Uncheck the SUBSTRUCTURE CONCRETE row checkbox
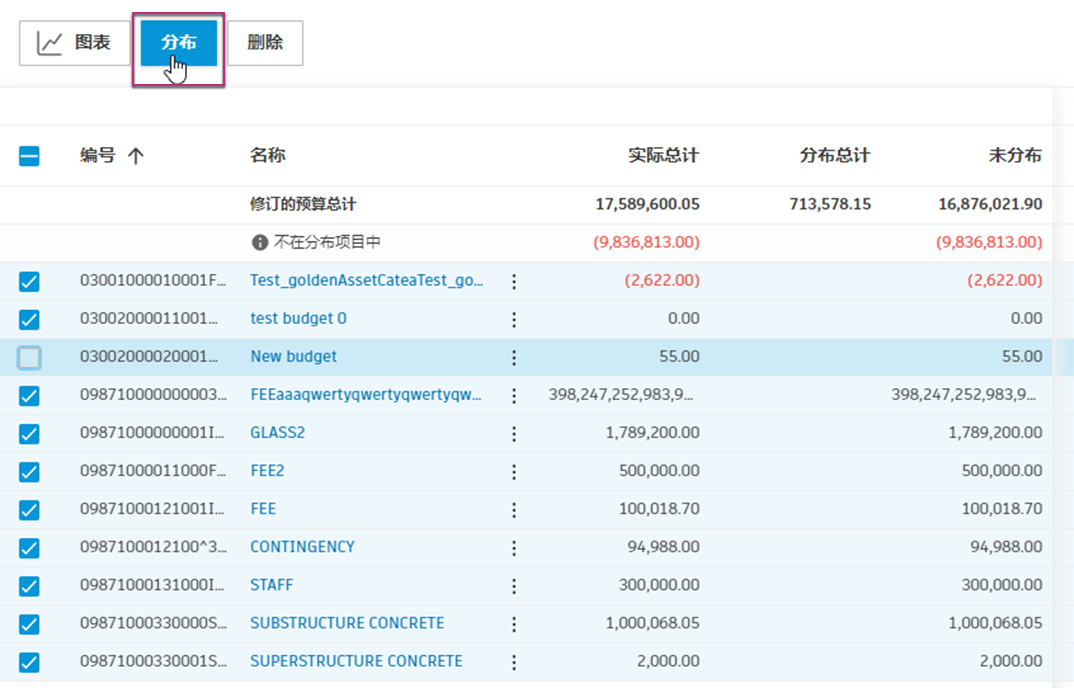Screen dimensions: 1074x688 pos(29,624)
